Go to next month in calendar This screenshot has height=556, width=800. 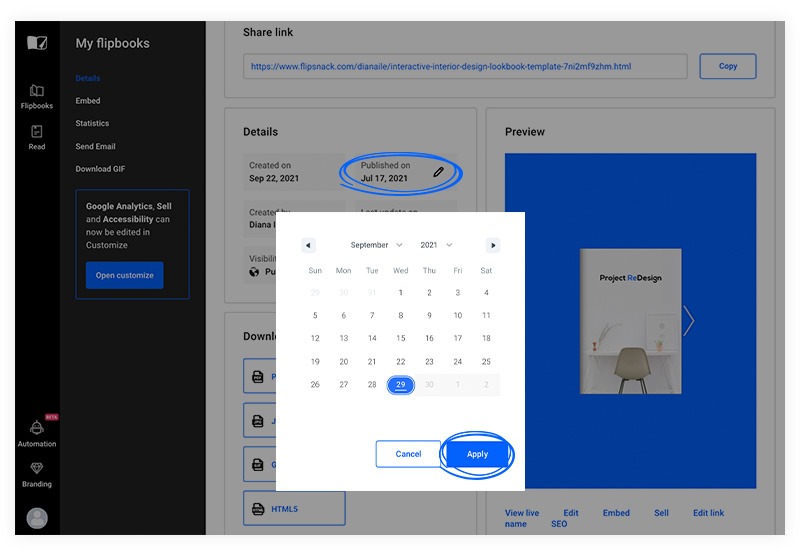tap(492, 245)
